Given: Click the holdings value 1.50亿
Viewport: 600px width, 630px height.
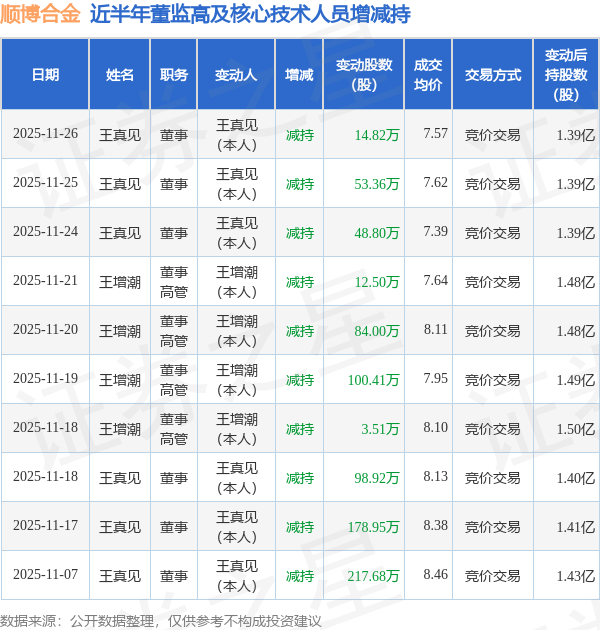Looking at the screenshot, I should click(575, 429).
